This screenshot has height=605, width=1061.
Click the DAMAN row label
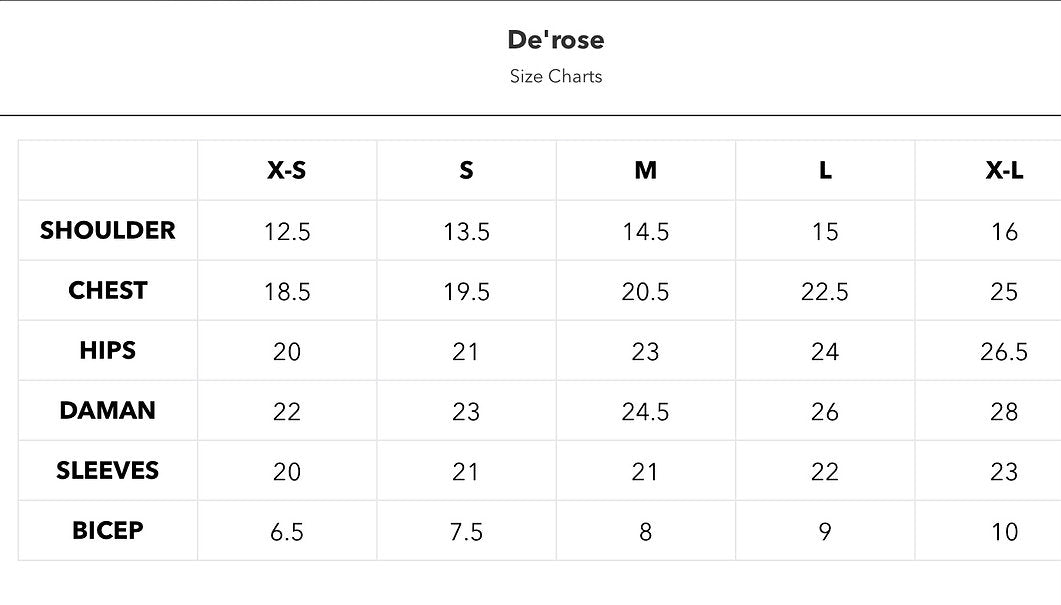pyautogui.click(x=108, y=410)
